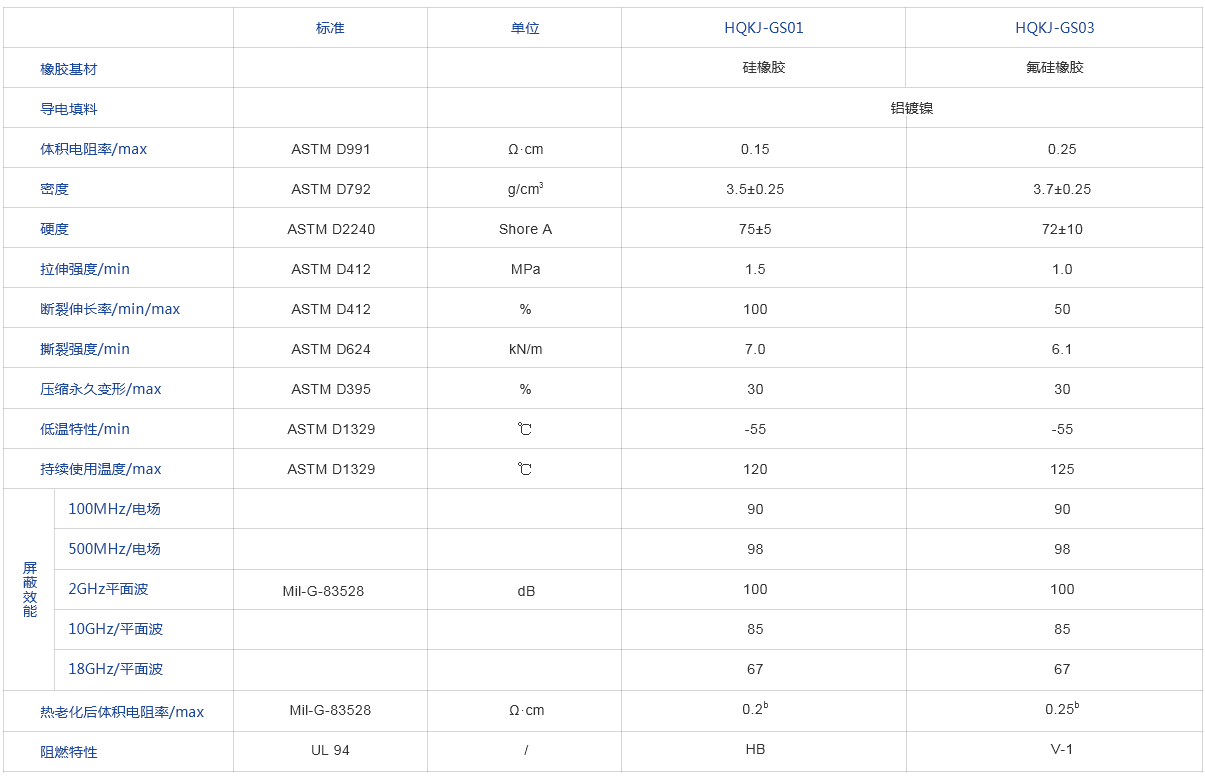Click the ASTM D991 standard cell
This screenshot has height=780, width=1205.
coord(331,149)
